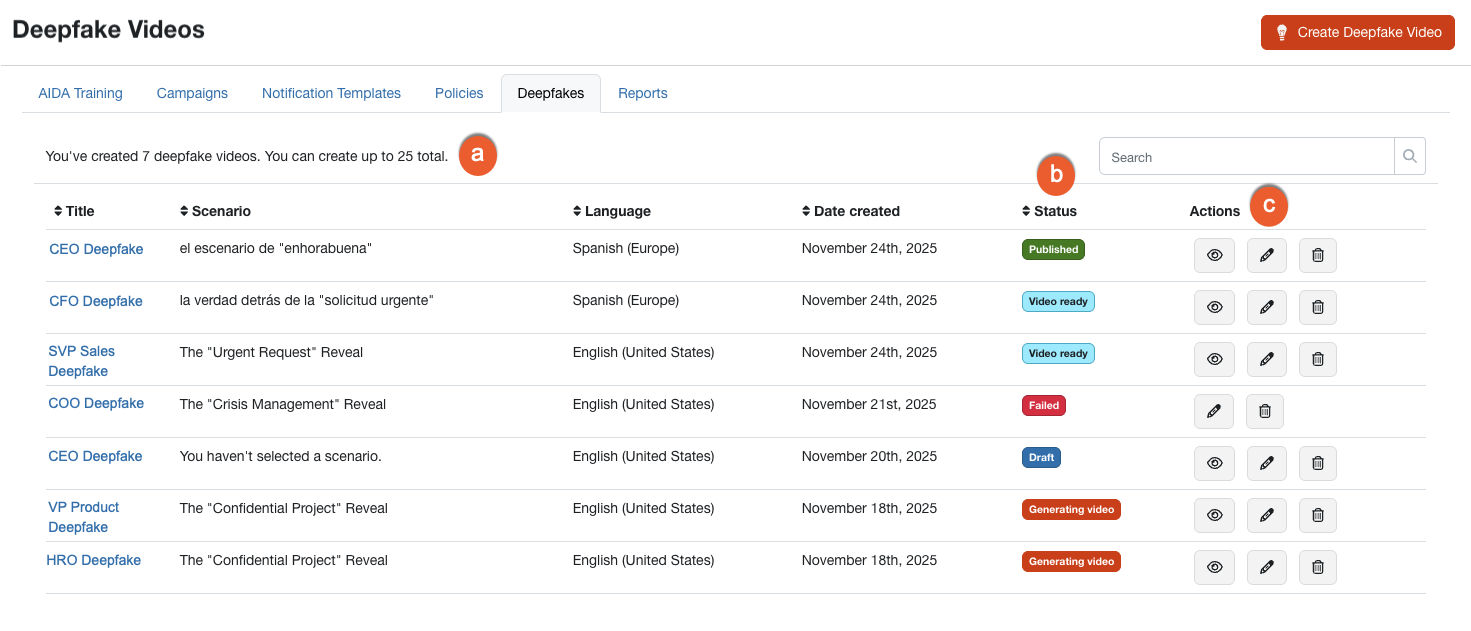Sort table by Scenario column
The width and height of the screenshot is (1471, 631).
[215, 211]
